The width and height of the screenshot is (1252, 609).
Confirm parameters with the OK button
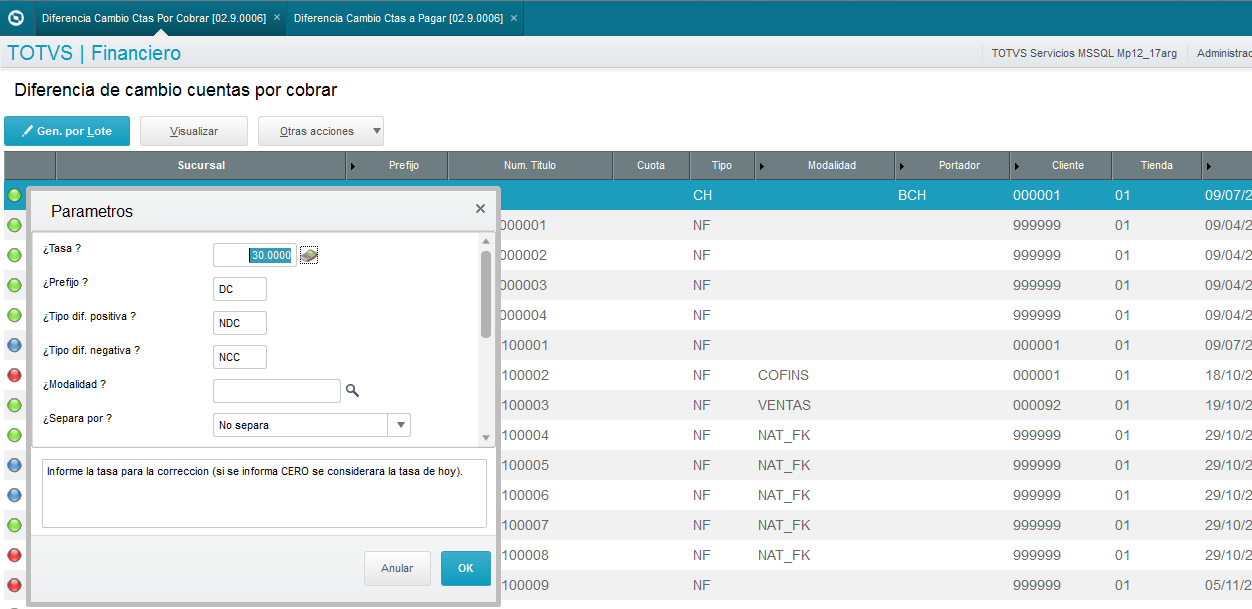[466, 568]
